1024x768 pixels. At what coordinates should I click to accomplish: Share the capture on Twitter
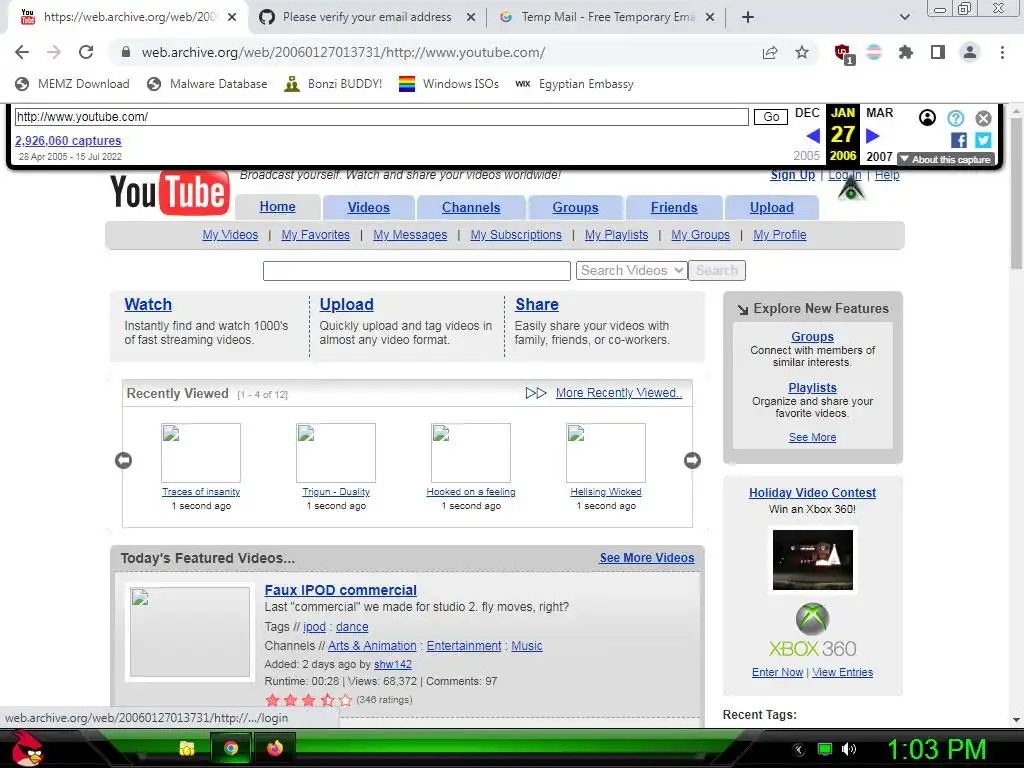tap(983, 140)
